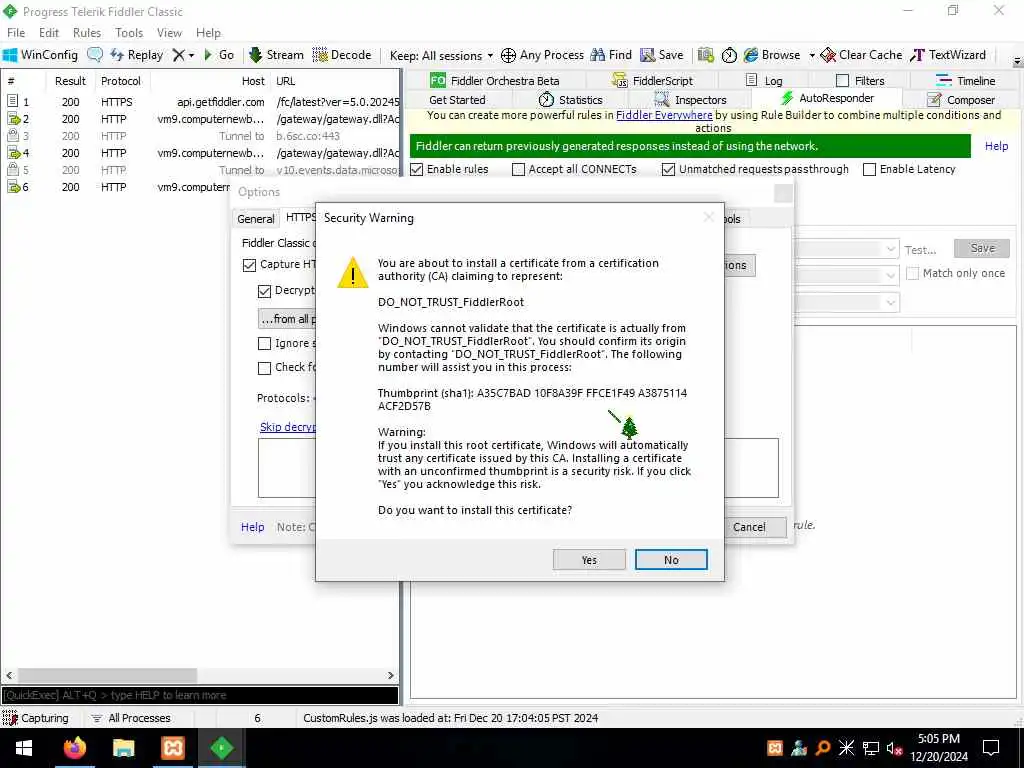Open Fiddler Orchestra Beta tab
The image size is (1024, 768).
pos(494,80)
